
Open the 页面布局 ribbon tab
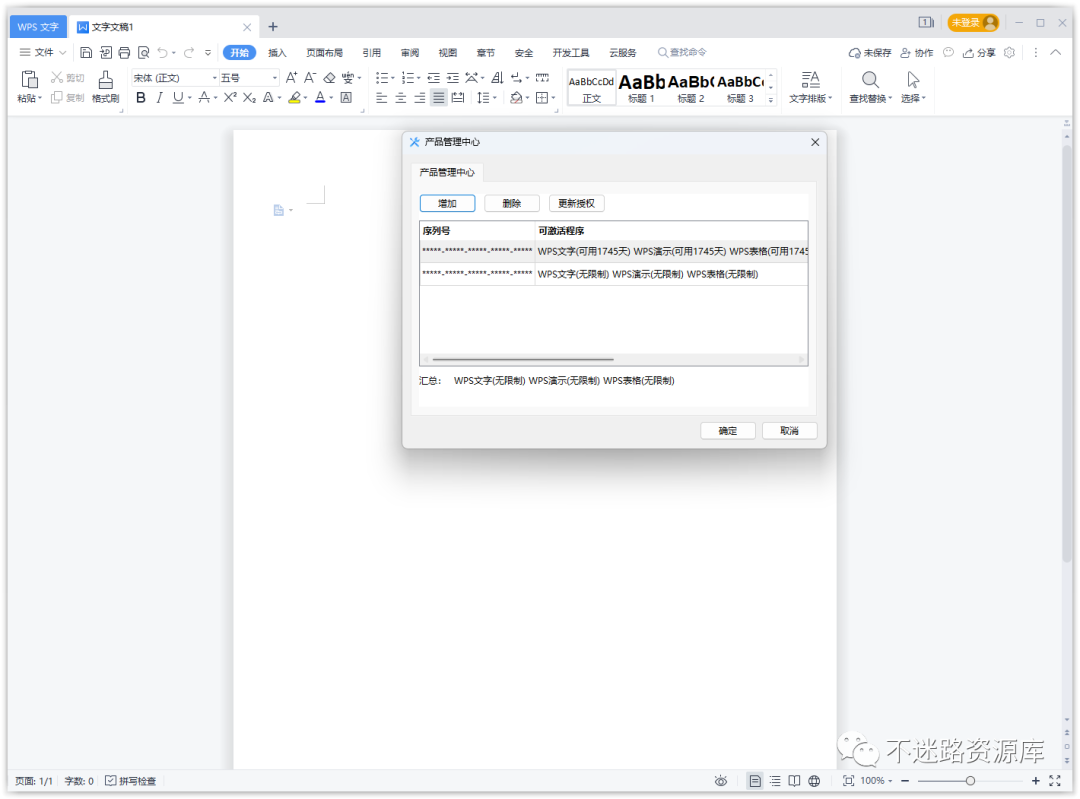coord(324,52)
